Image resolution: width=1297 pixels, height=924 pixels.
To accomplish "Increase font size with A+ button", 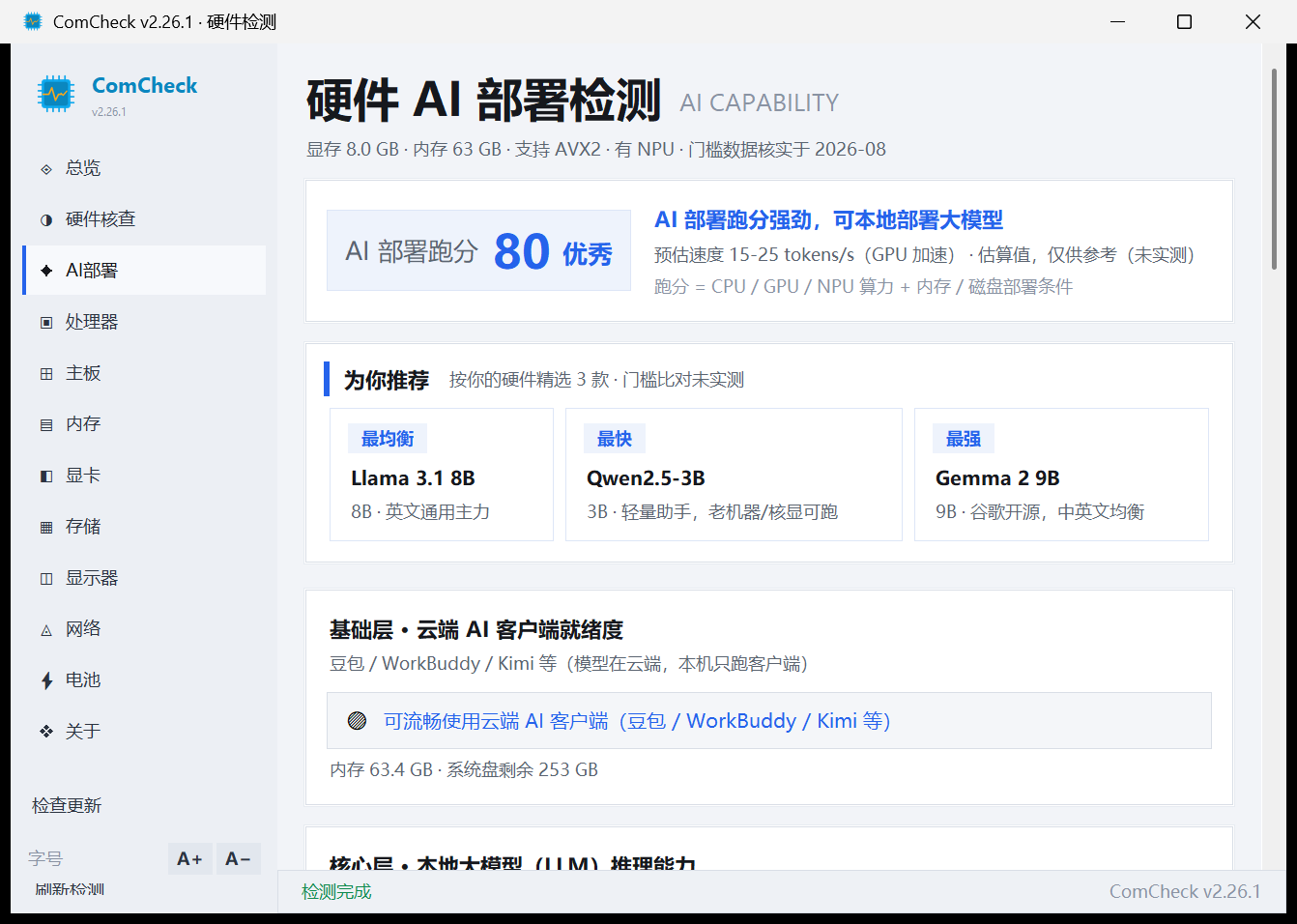I will (189, 858).
